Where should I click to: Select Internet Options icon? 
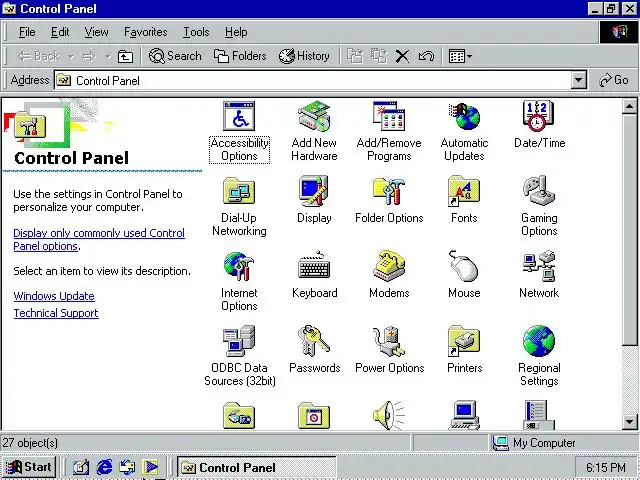pos(239,266)
